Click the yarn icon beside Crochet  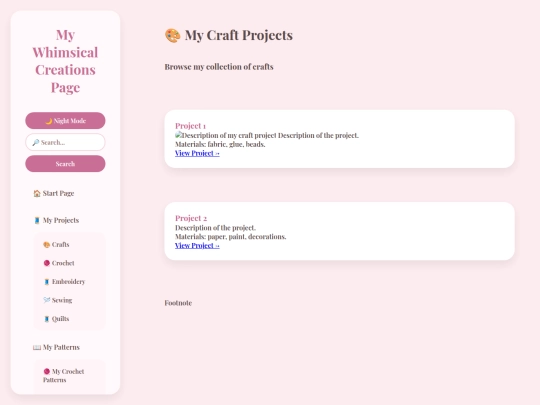click(x=46, y=263)
